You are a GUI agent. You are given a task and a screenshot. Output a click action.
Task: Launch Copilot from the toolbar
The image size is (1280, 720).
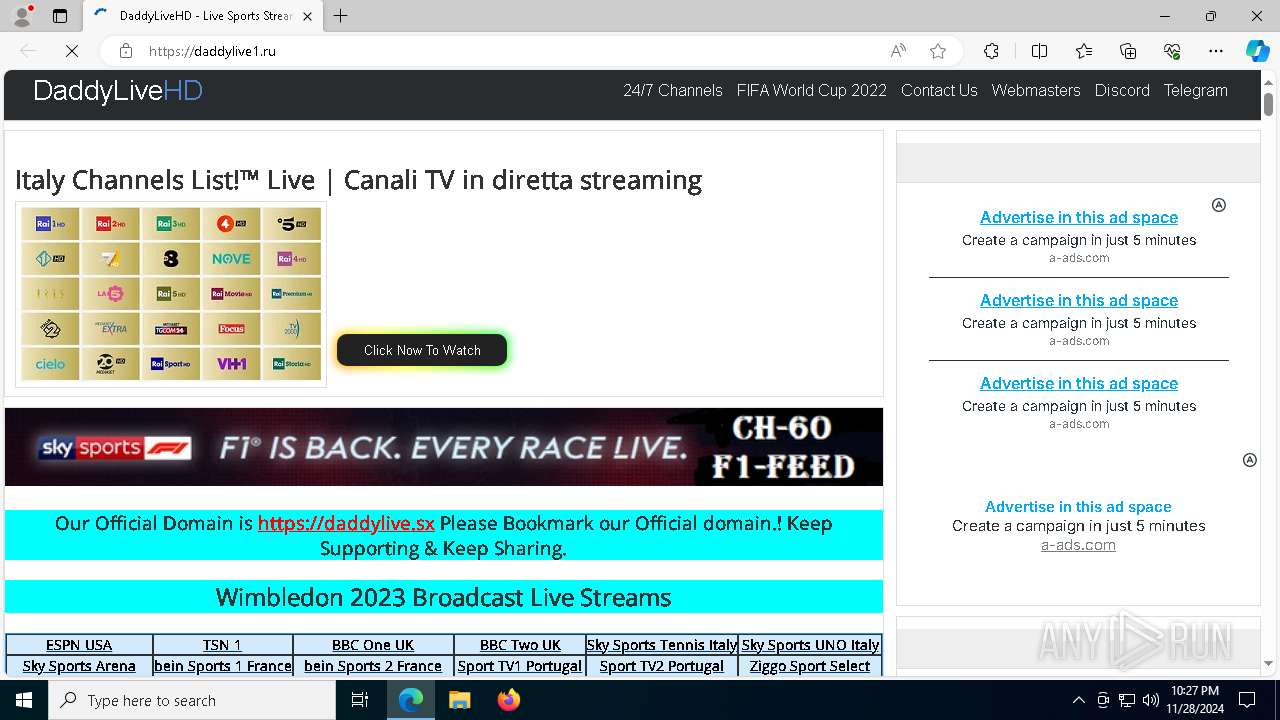tap(1257, 51)
